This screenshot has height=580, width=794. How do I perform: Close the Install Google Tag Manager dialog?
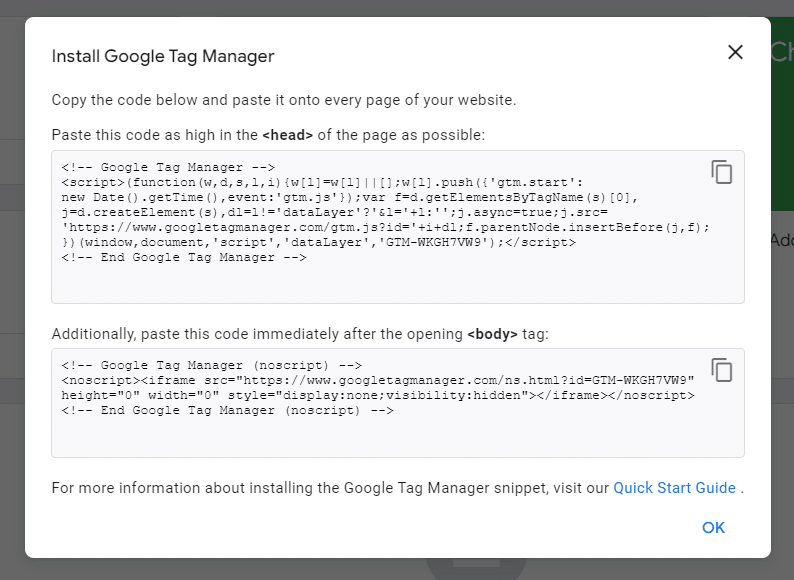(x=735, y=52)
